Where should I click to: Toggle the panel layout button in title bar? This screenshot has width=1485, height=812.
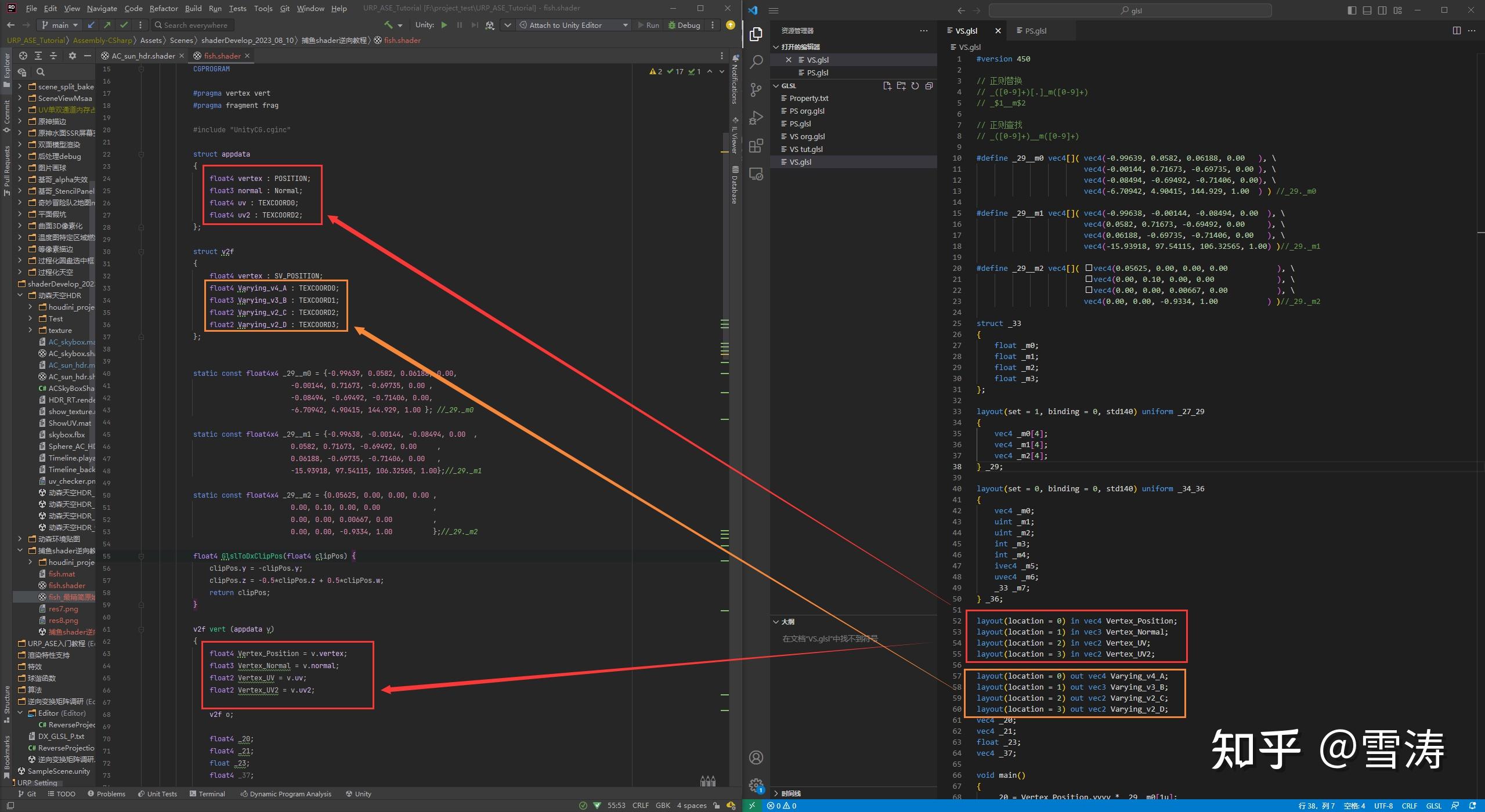[x=1367, y=10]
